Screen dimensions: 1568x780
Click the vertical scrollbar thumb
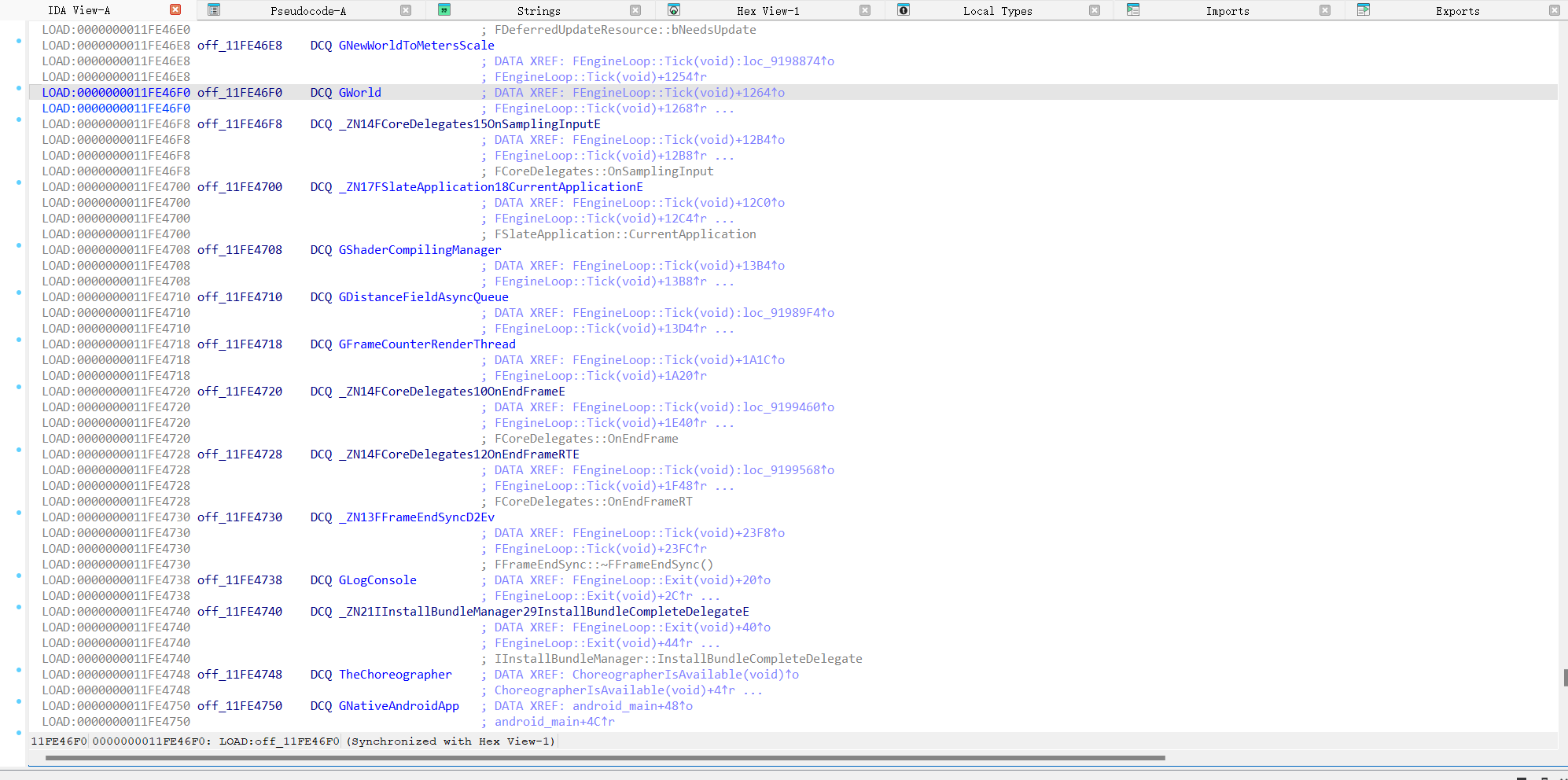[x=1565, y=678]
